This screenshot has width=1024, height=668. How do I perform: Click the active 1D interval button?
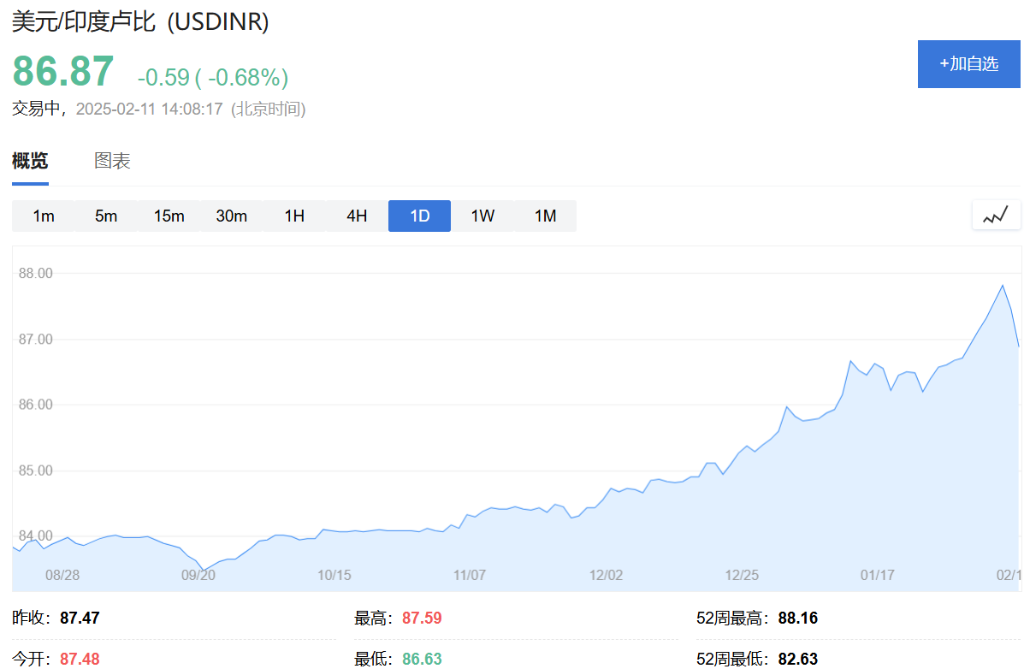419,216
